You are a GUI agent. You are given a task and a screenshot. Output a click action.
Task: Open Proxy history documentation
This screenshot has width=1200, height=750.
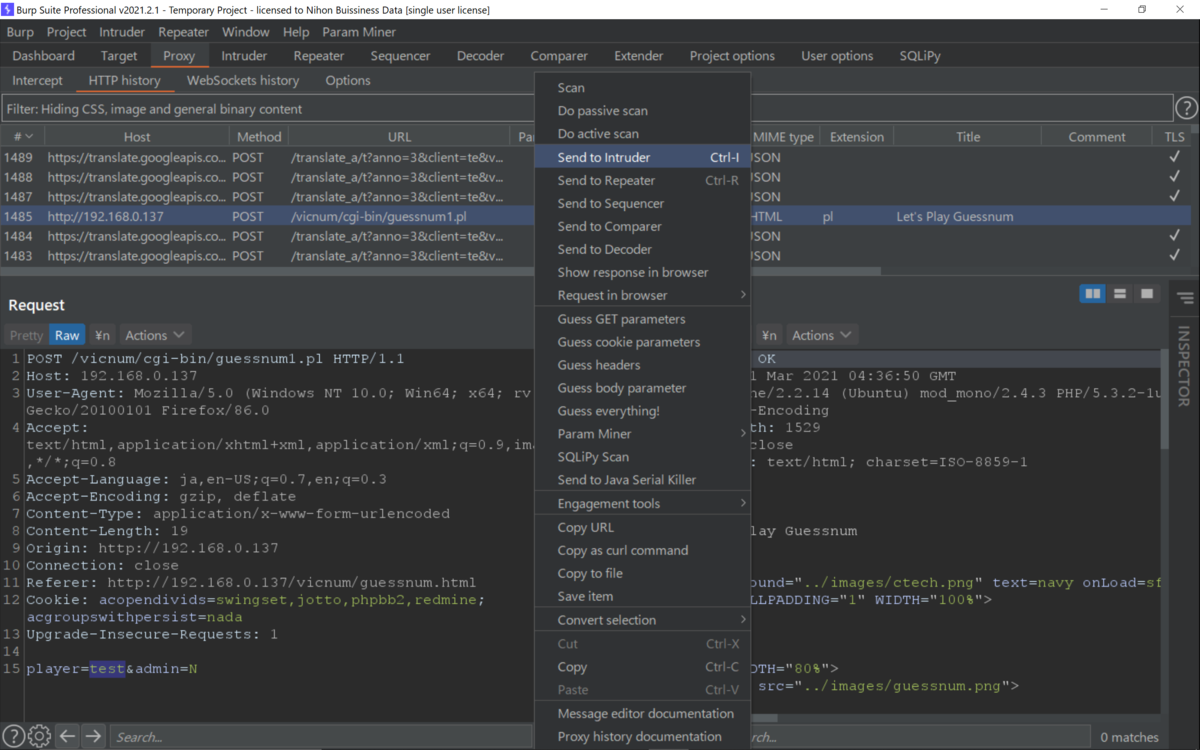(642, 736)
